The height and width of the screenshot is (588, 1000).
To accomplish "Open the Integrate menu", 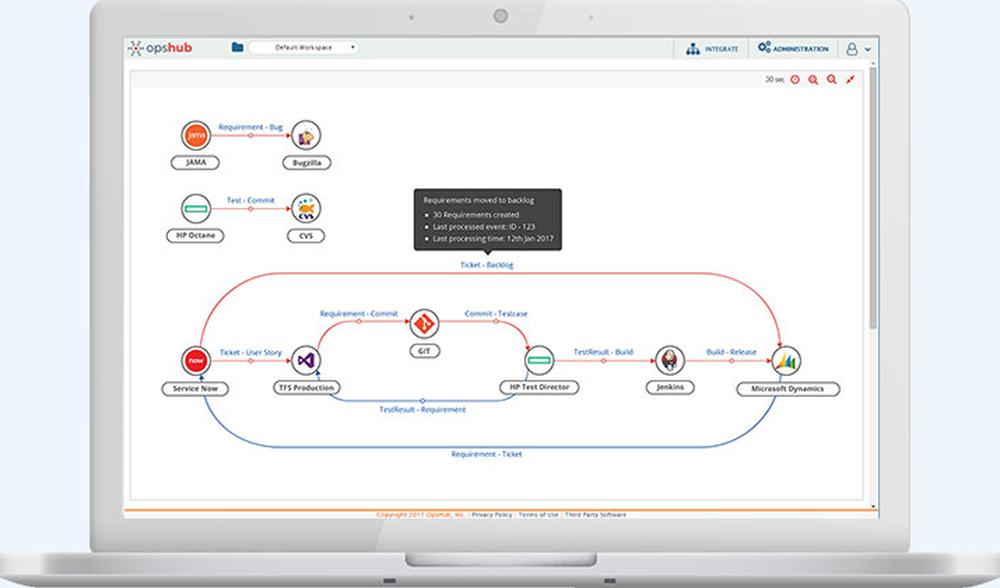I will point(712,48).
